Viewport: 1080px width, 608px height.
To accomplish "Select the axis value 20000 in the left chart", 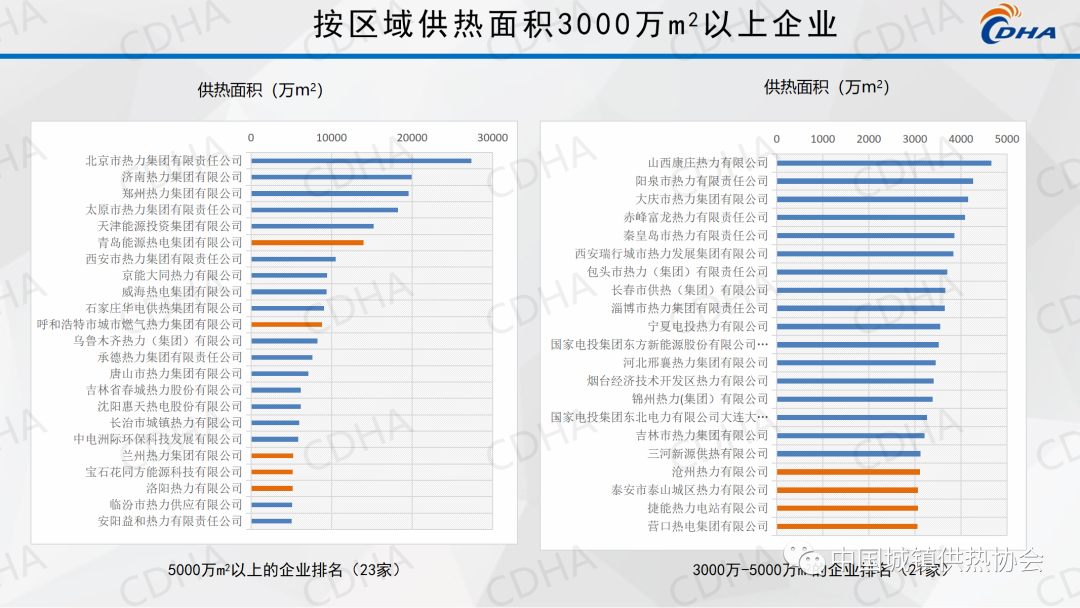I will click(x=412, y=138).
